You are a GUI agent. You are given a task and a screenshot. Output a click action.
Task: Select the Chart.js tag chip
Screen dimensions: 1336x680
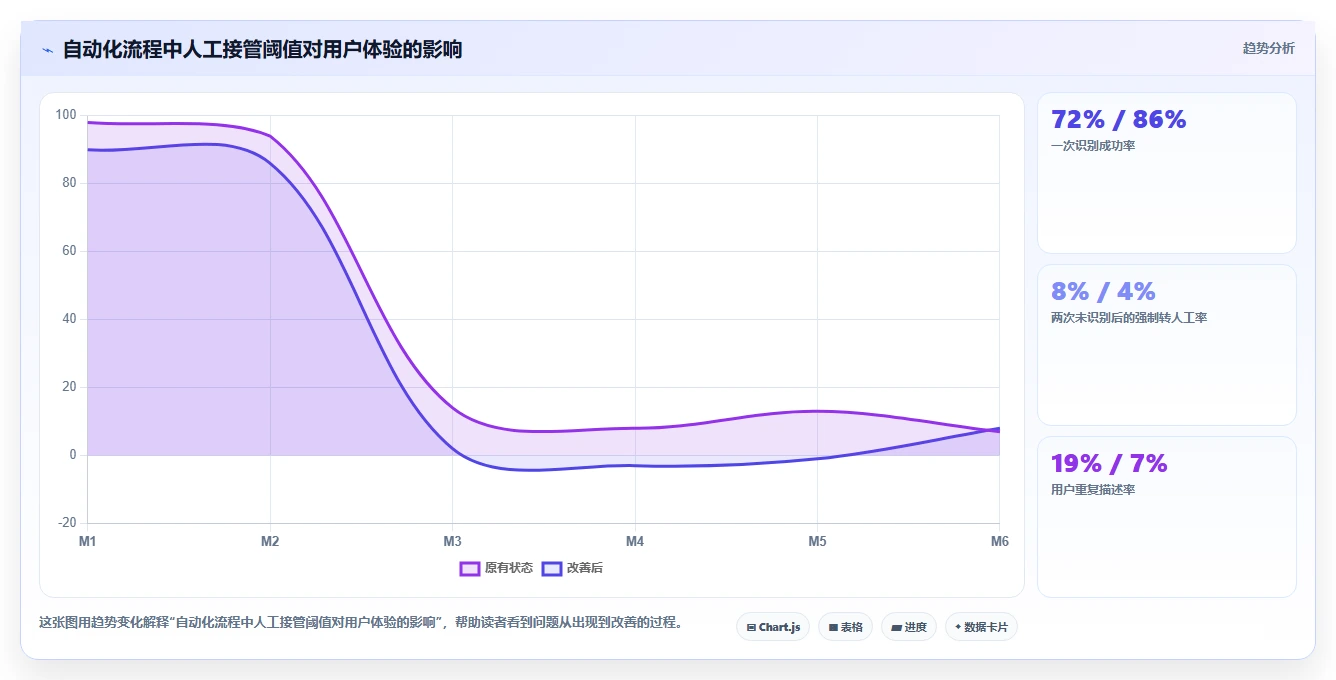tap(773, 627)
